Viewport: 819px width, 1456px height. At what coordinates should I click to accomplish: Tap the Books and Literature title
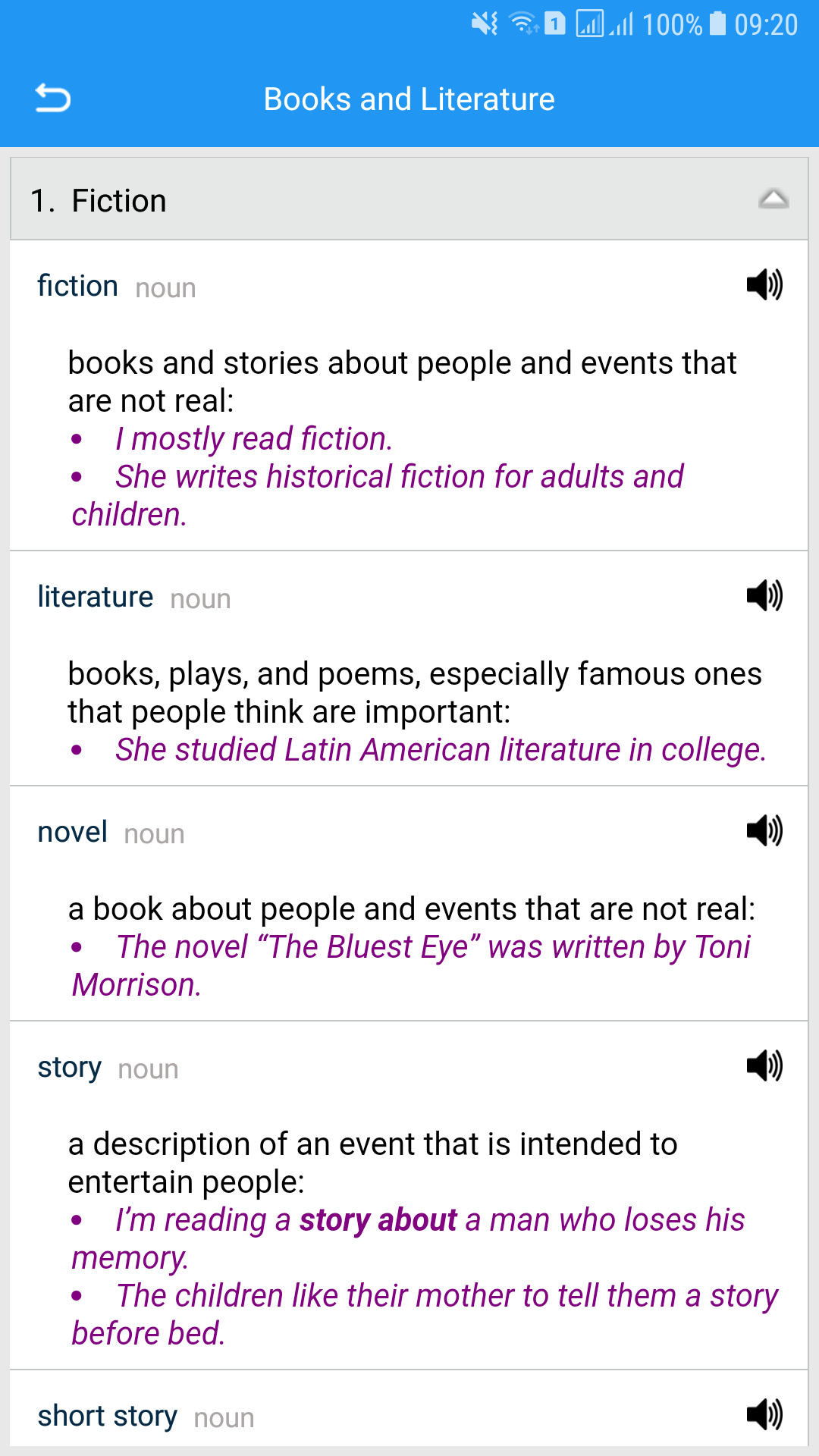pos(409,99)
